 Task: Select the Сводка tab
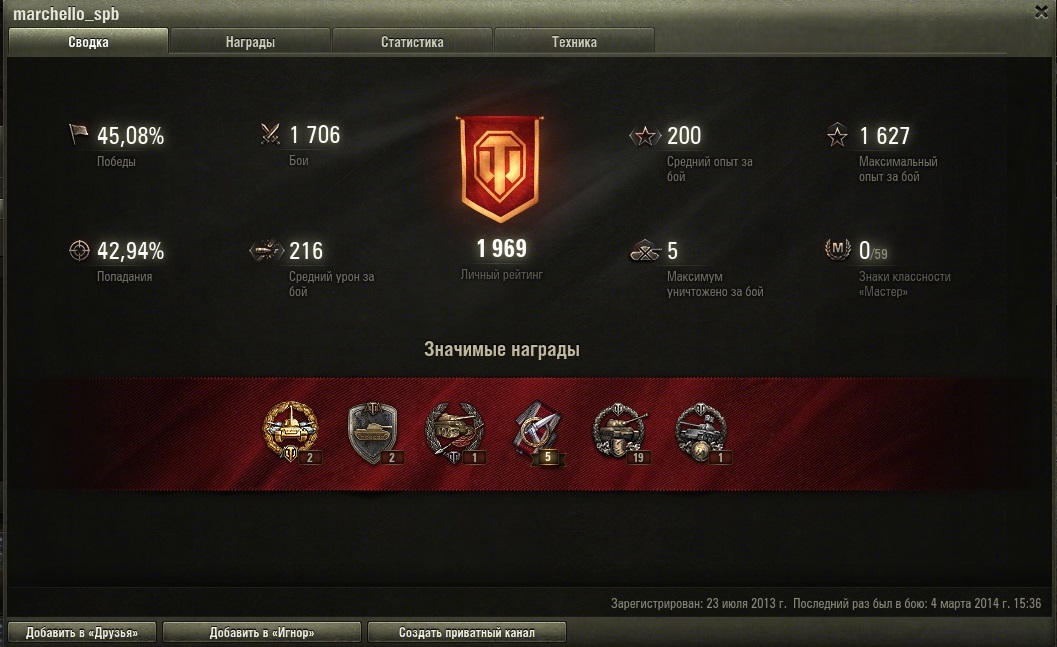click(88, 42)
